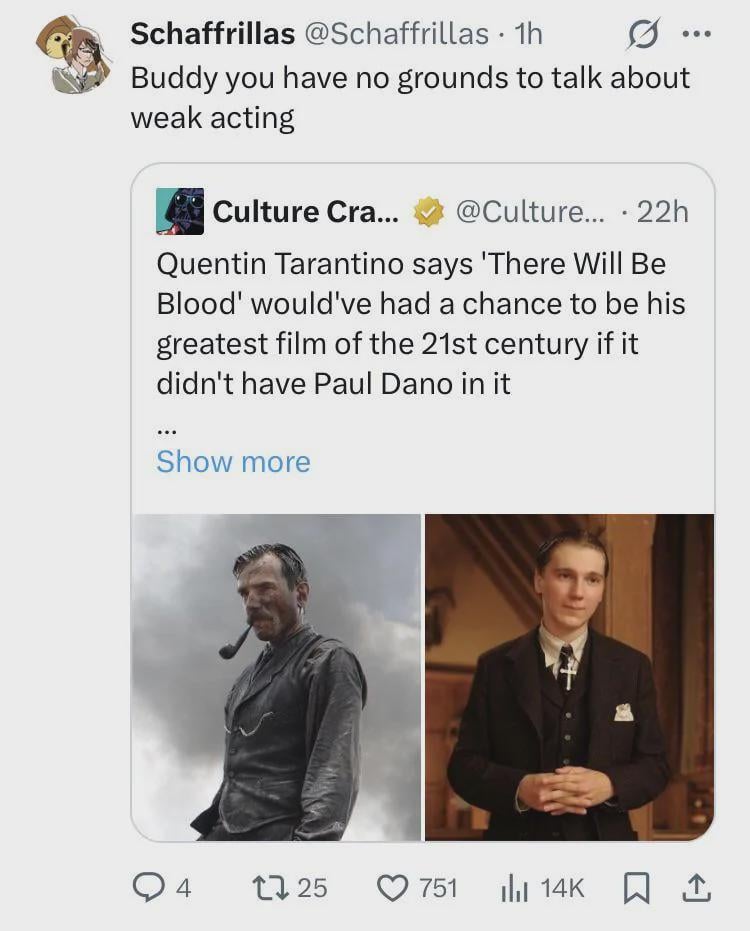Click the gold verified badge
The image size is (750, 931).
point(429,212)
